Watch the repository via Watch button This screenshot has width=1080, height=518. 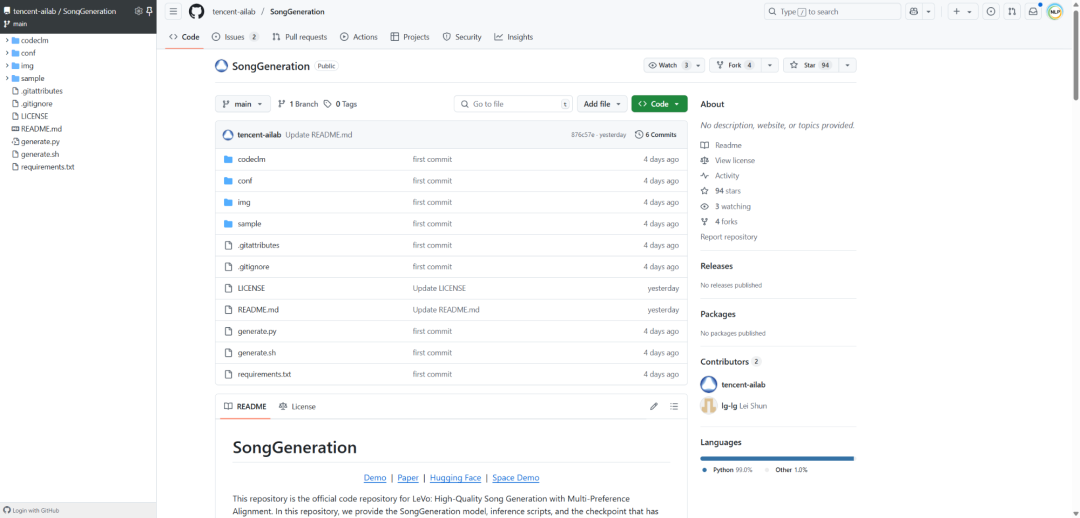click(x=667, y=65)
